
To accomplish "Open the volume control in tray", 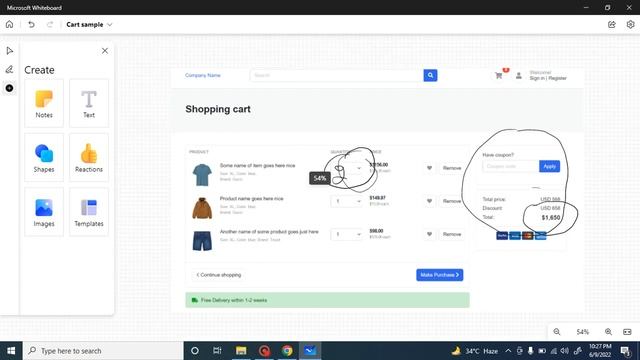I will (564, 351).
